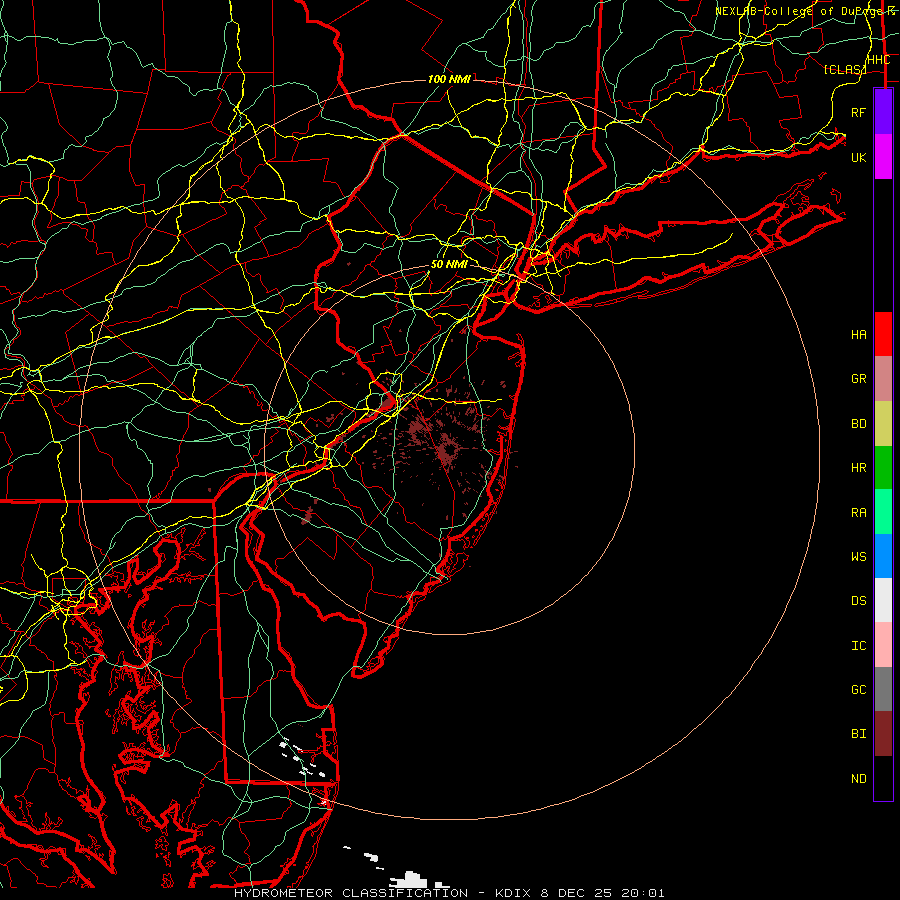Click the dark red BI color swatch
Screen dimensions: 900x900
pos(883,734)
